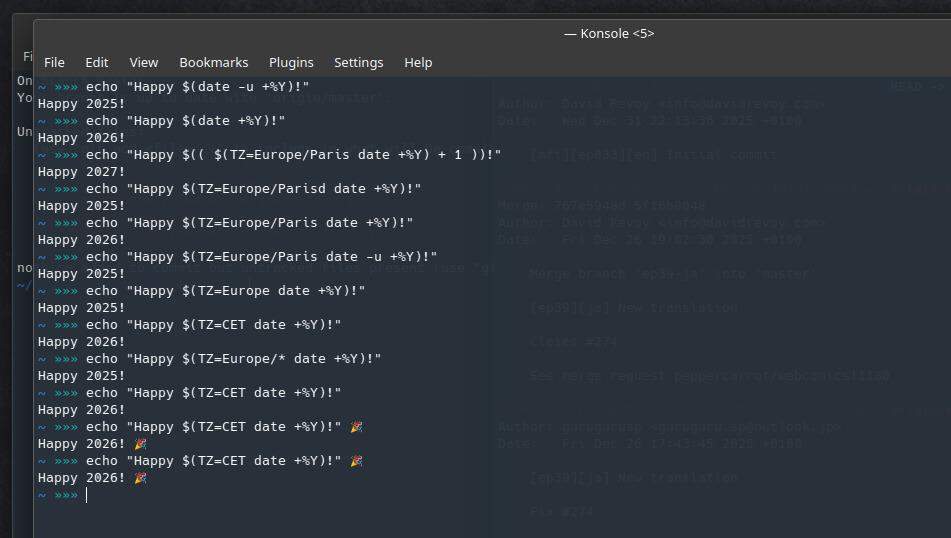Open the View menu
The height and width of the screenshot is (538, 951).
(x=144, y=62)
